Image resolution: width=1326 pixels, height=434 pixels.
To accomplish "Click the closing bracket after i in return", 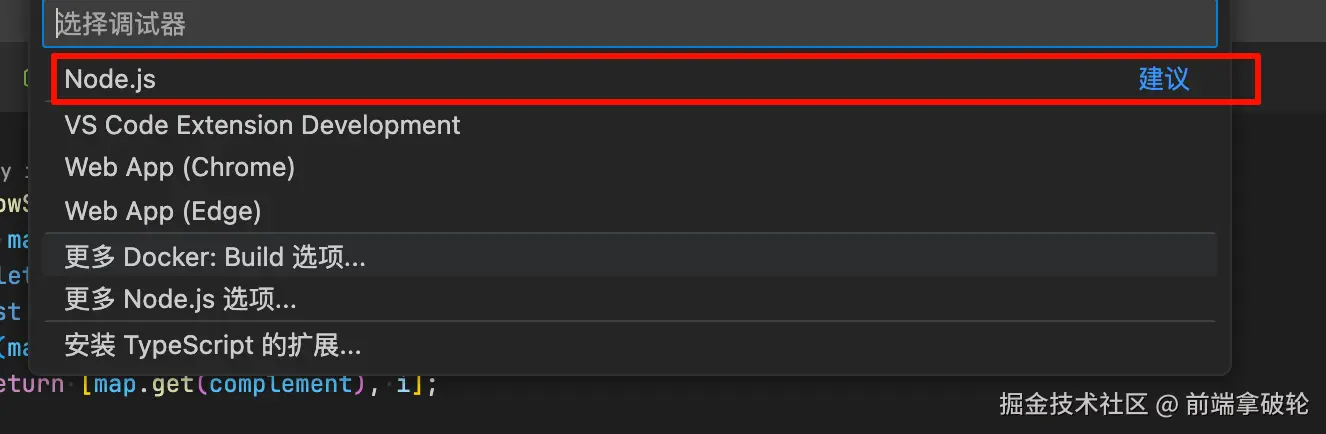I will click(x=420, y=384).
